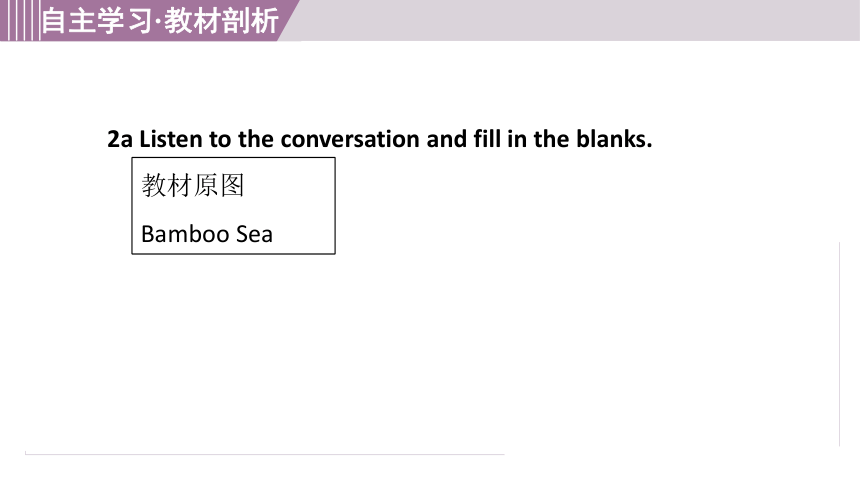Click the word 'Bamboo' in the box
The image size is (860, 484).
tap(185, 234)
